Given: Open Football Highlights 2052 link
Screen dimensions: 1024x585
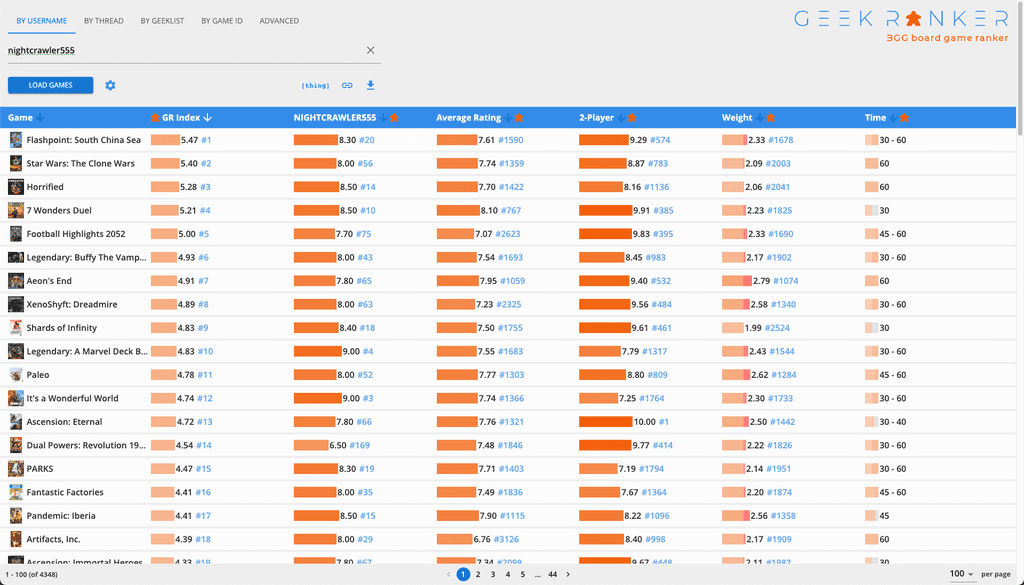Looking at the screenshot, I should (x=76, y=234).
